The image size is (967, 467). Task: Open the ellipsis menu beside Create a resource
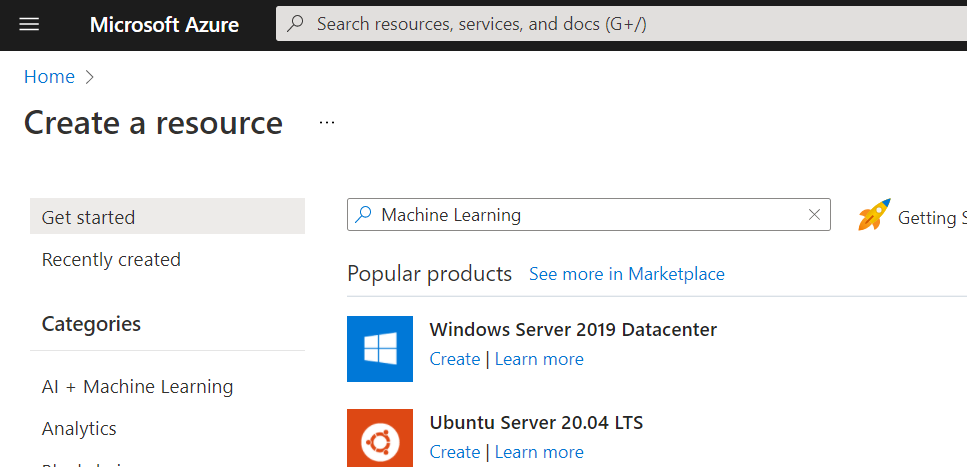coord(327,123)
